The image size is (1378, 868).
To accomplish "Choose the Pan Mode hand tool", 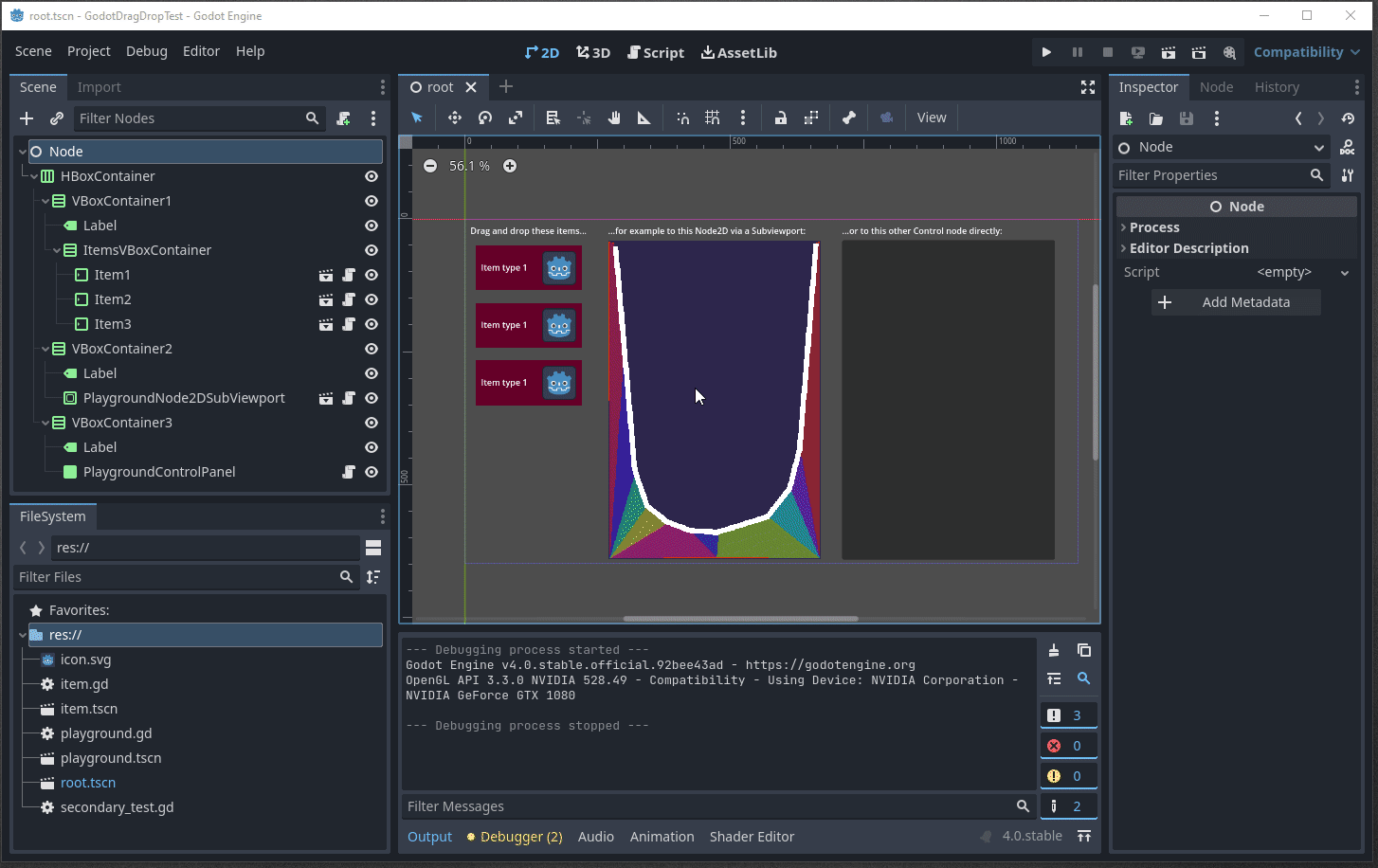I will 614,118.
